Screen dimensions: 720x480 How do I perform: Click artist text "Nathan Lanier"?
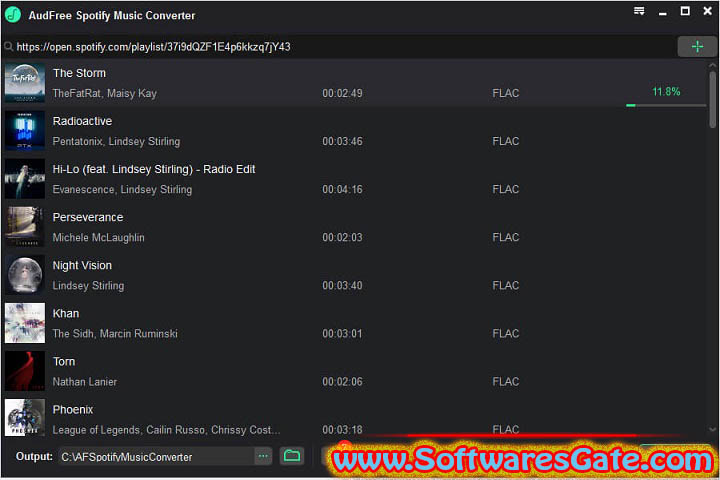coord(84,382)
